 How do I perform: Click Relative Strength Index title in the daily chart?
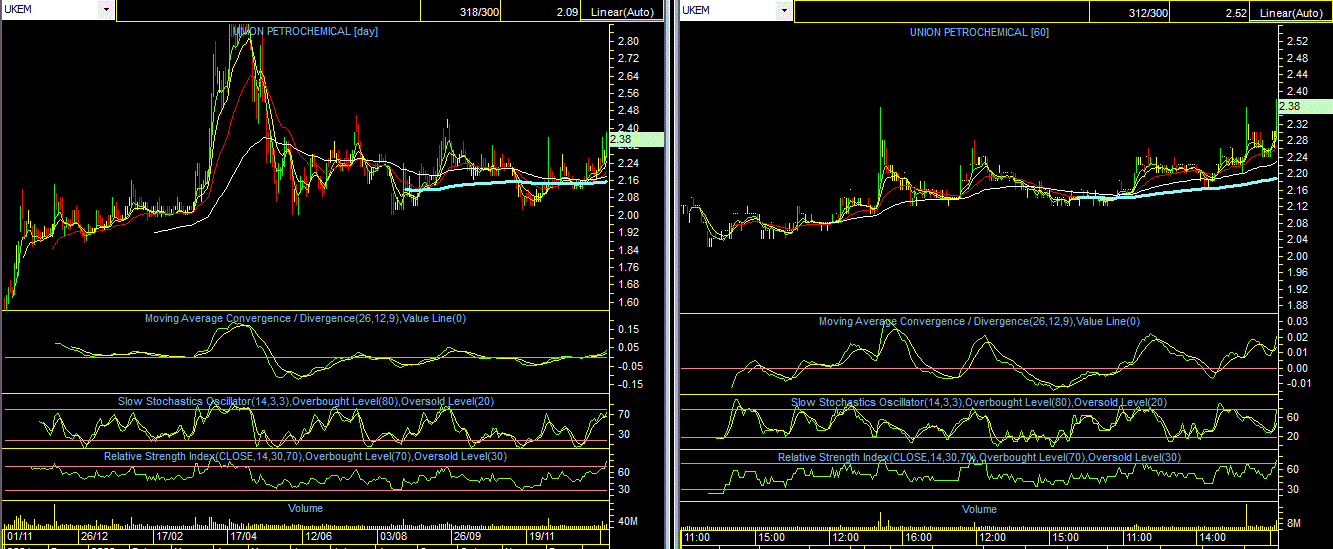click(305, 456)
